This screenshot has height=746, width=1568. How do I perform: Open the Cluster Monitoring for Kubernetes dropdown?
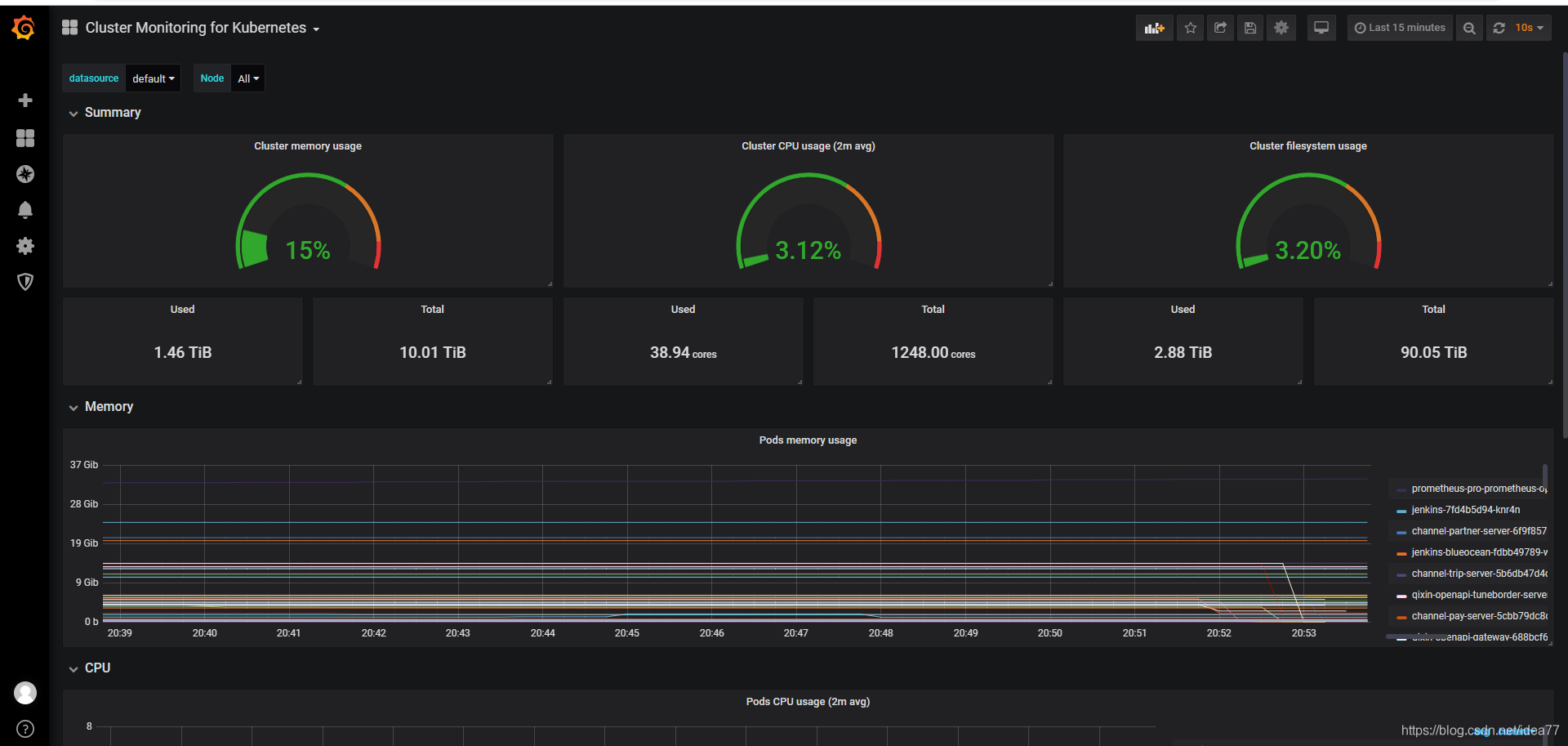[x=203, y=28]
